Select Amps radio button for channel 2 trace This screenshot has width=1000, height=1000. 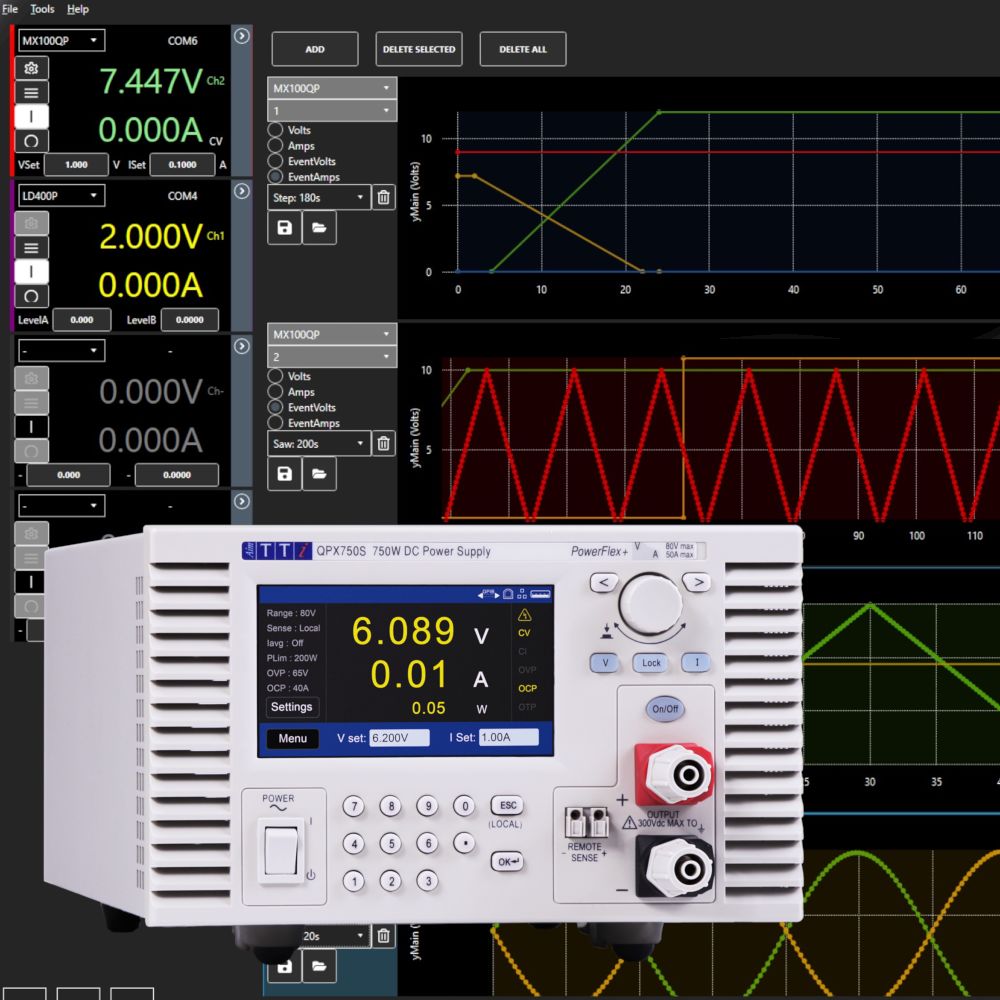tap(275, 392)
